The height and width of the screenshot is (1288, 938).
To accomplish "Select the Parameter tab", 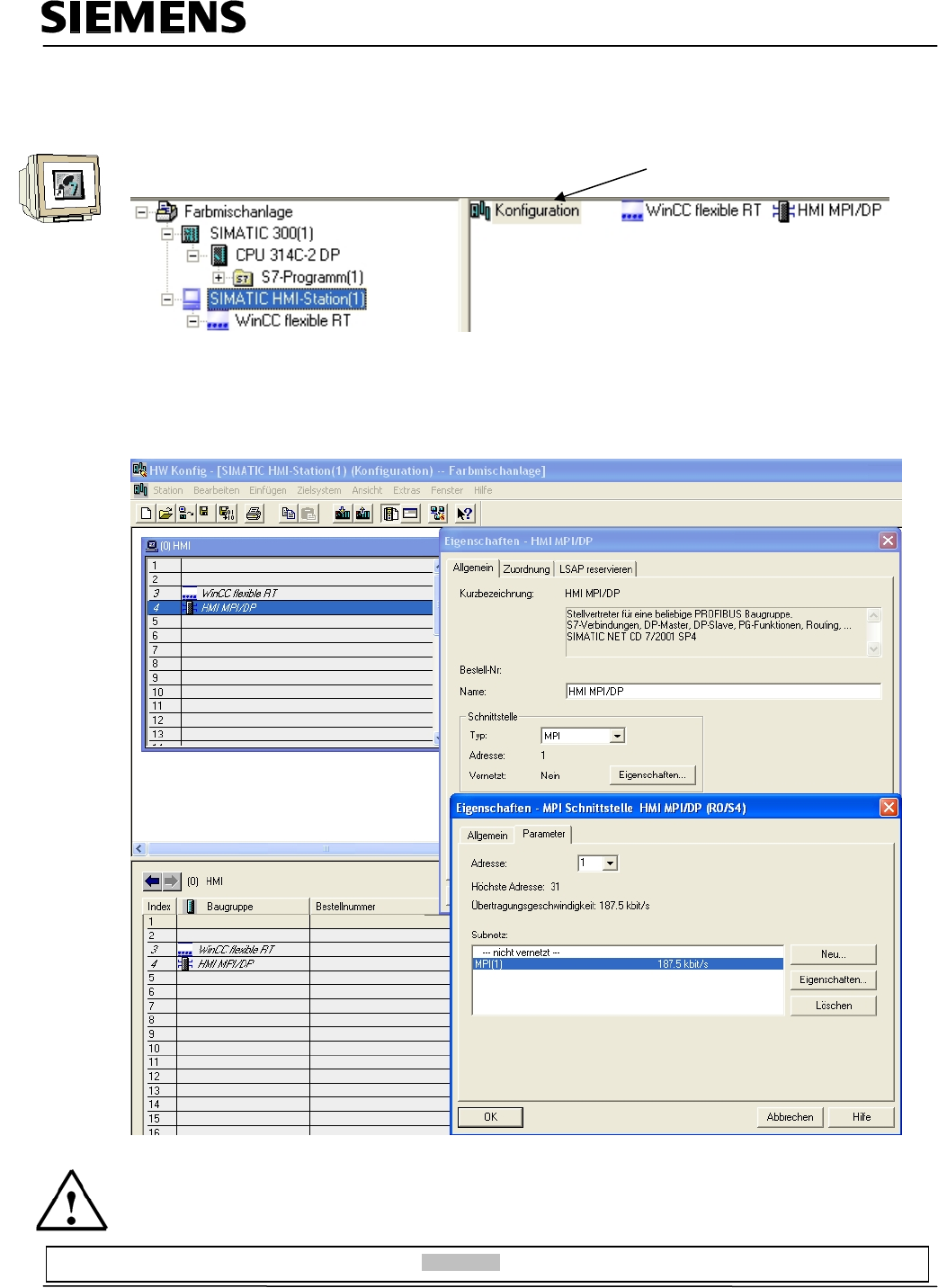I will coord(544,834).
